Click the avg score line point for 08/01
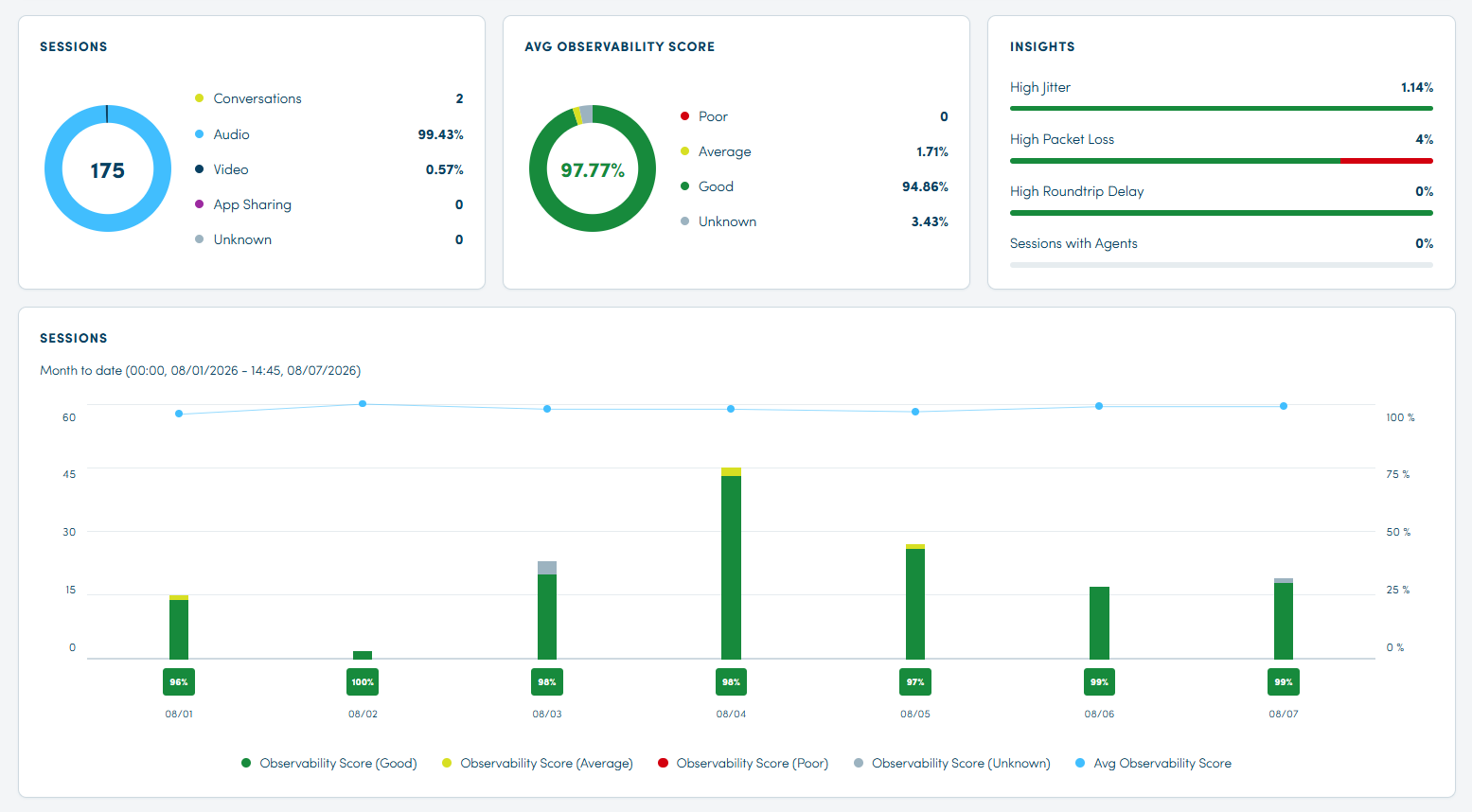 pyautogui.click(x=179, y=414)
